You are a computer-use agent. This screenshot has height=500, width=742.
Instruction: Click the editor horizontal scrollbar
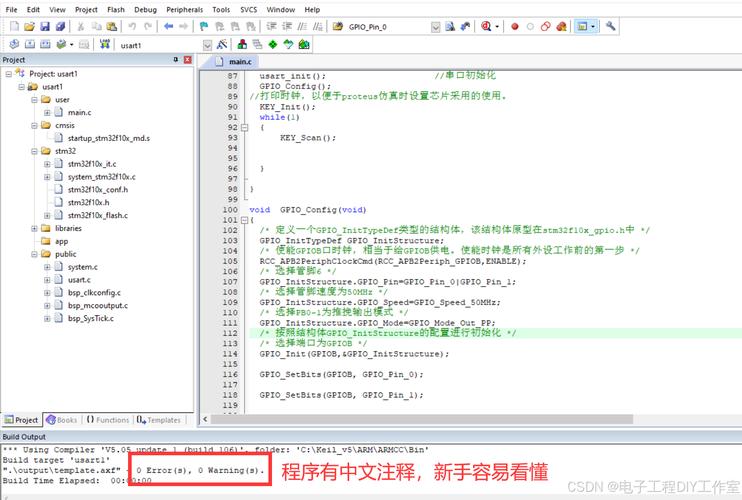coord(422,420)
